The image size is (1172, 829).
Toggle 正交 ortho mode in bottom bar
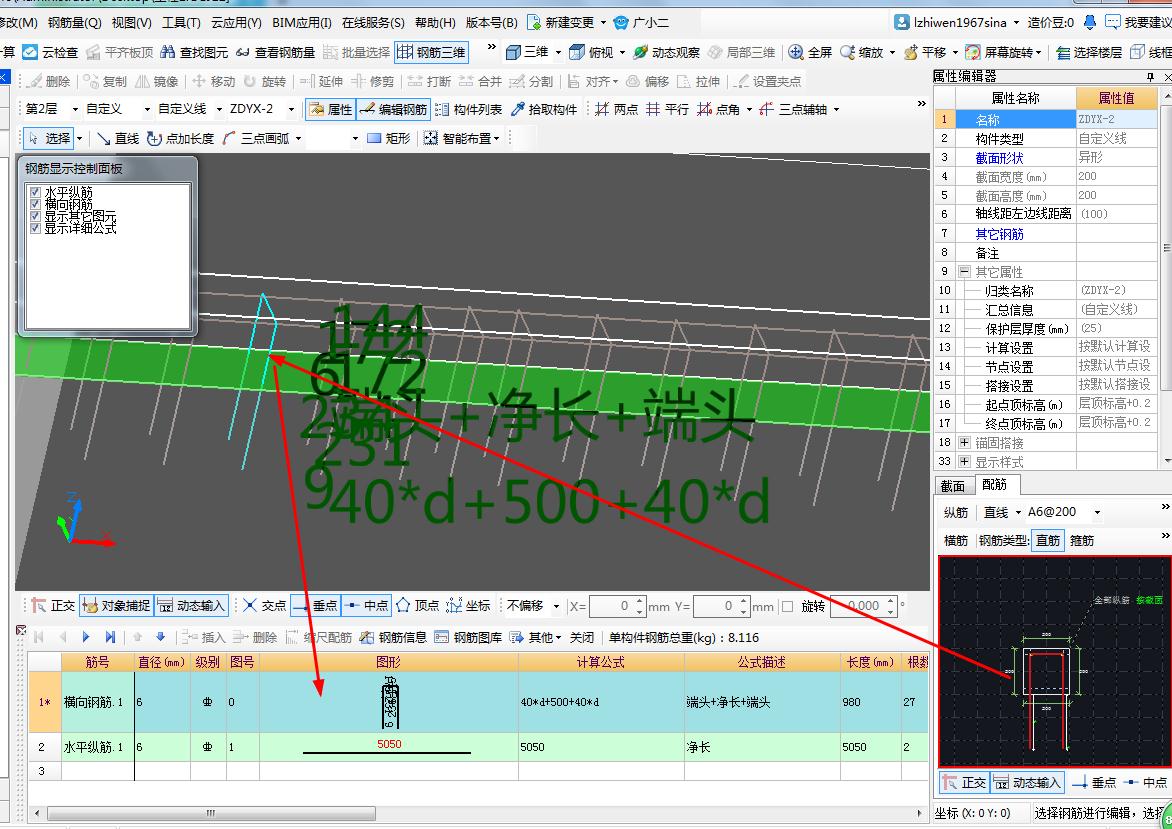coord(53,605)
